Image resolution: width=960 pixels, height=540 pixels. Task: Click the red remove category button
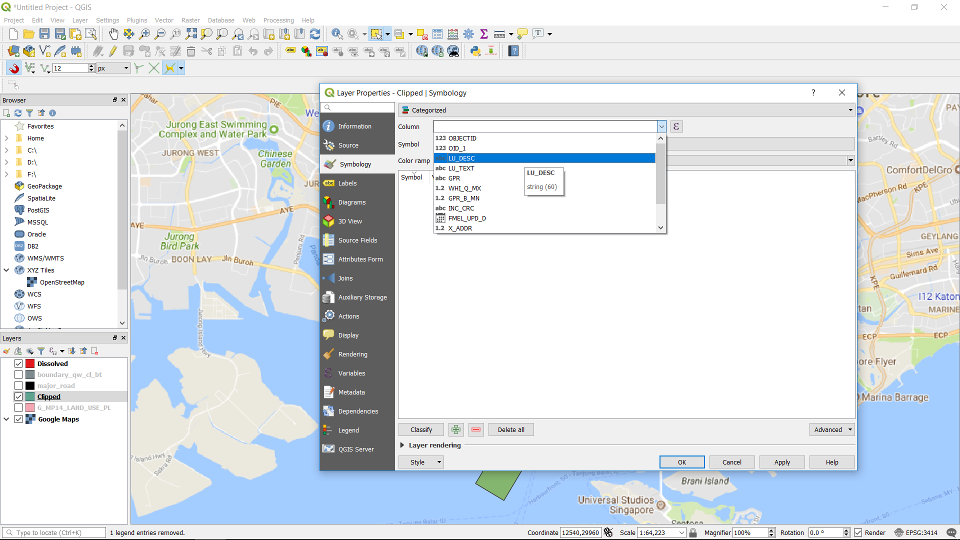click(x=476, y=429)
